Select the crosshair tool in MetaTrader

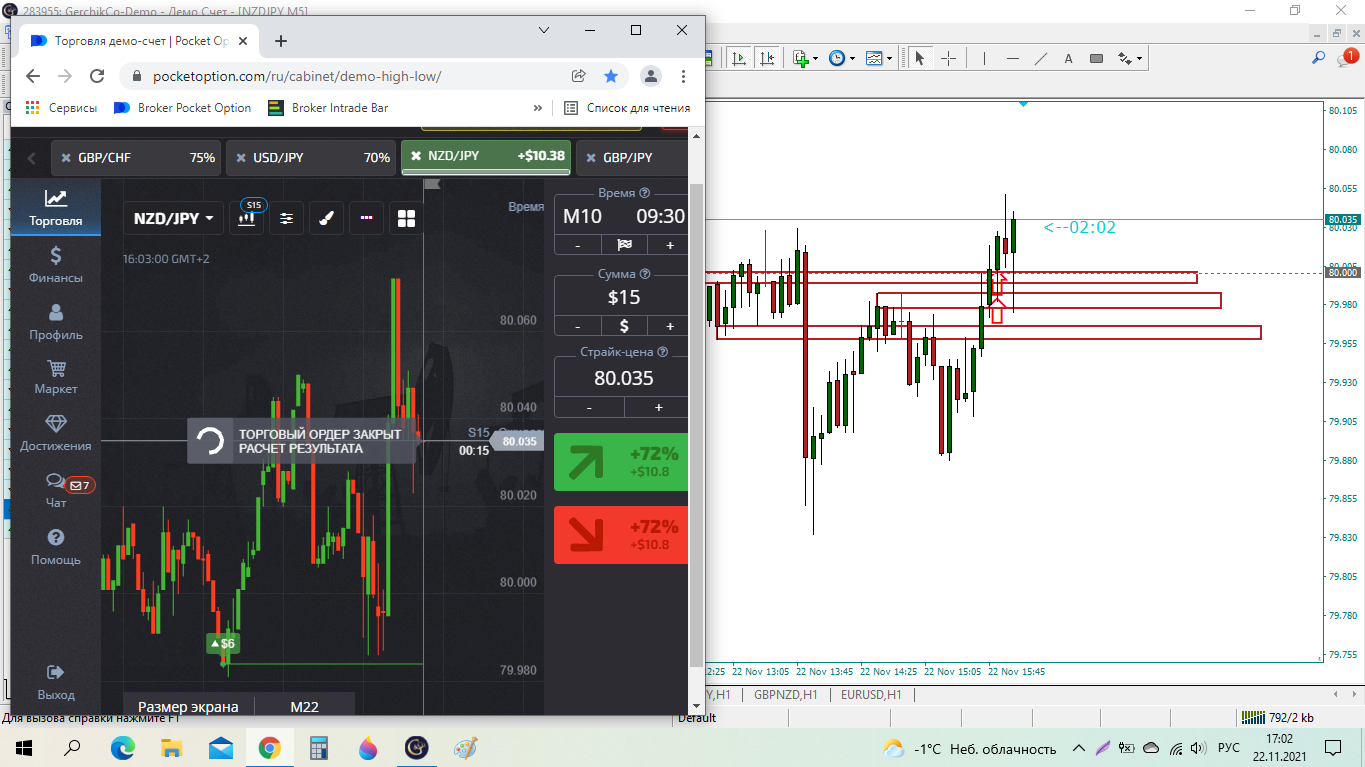[x=948, y=59]
